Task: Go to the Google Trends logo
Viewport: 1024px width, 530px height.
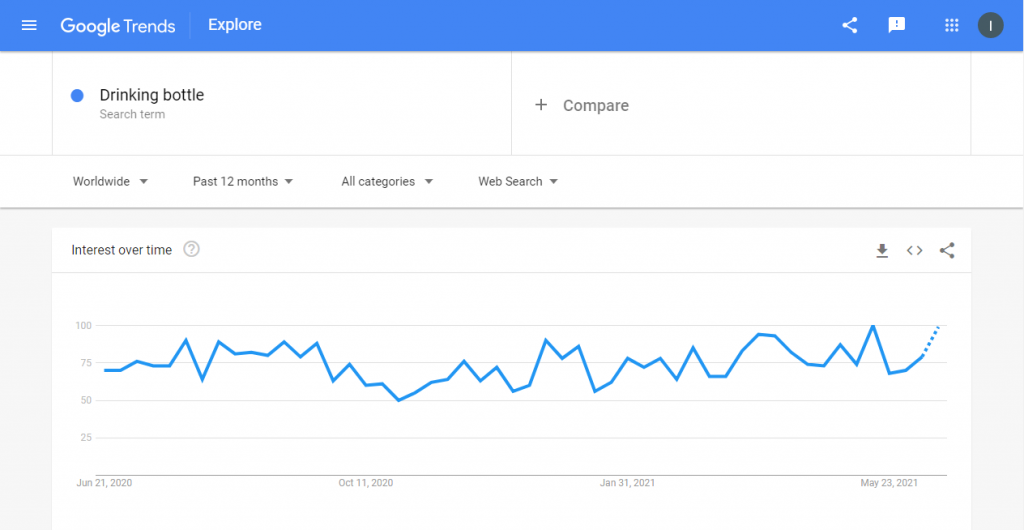Action: tap(118, 25)
